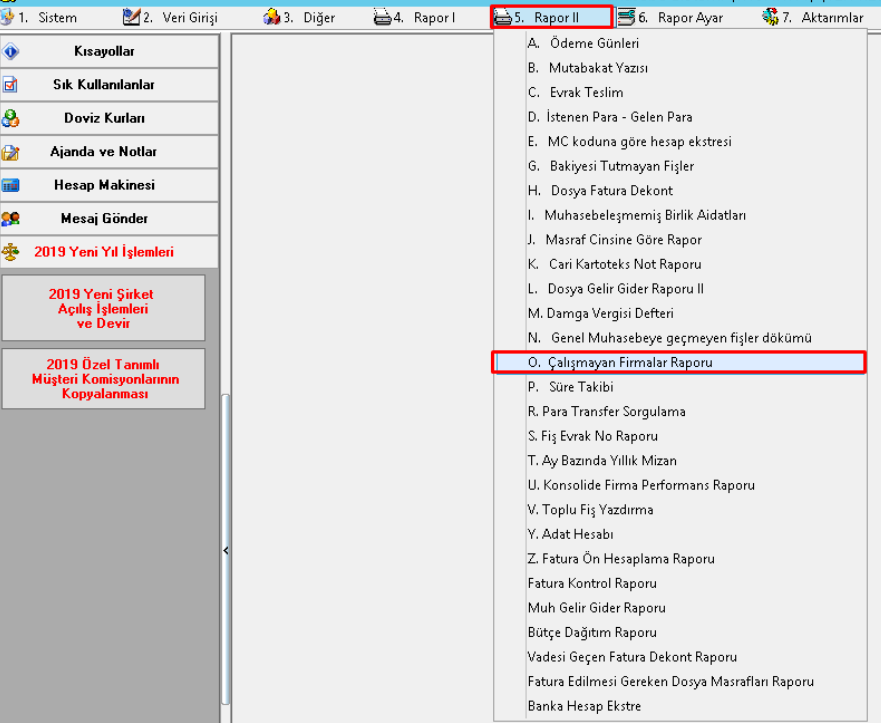The width and height of the screenshot is (881, 723).
Task: Open Cari Kartoteks Not Raporu
Action: (x=680, y=264)
